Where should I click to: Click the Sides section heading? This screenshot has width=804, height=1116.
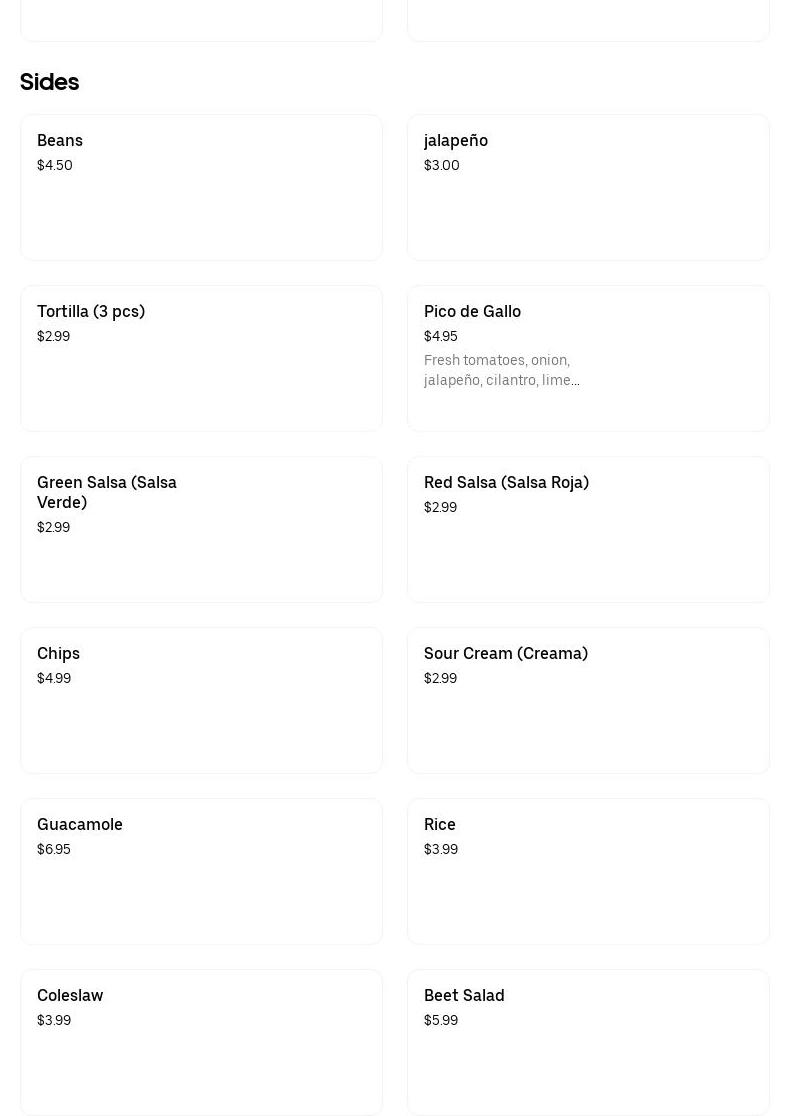click(x=49, y=82)
